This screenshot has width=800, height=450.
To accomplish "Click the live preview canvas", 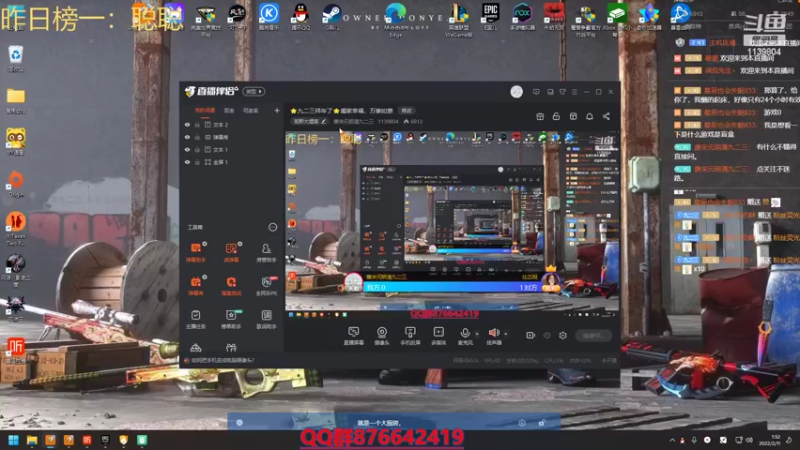I will point(452,224).
